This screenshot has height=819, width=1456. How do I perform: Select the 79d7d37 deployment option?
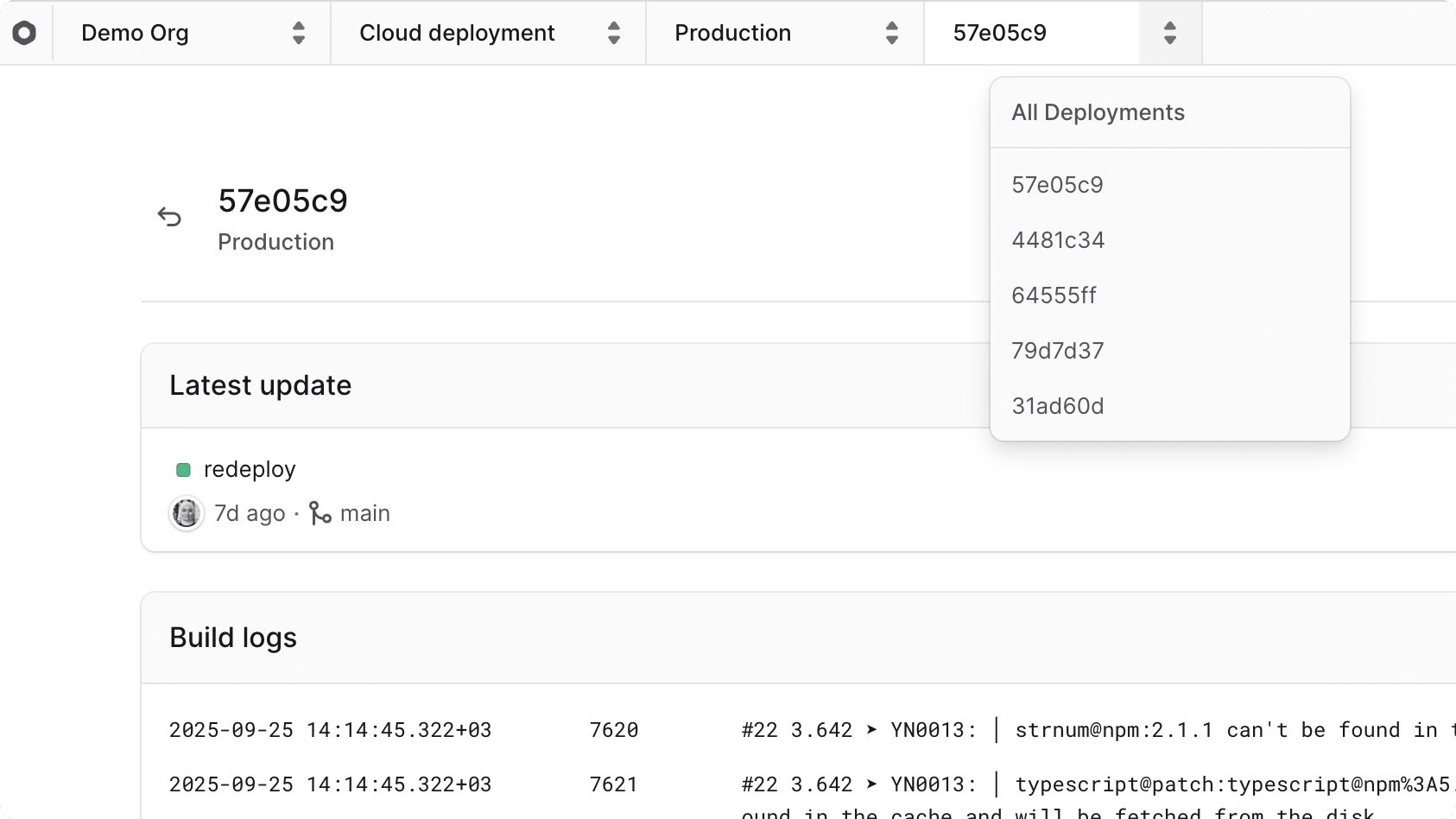pyautogui.click(x=1058, y=351)
